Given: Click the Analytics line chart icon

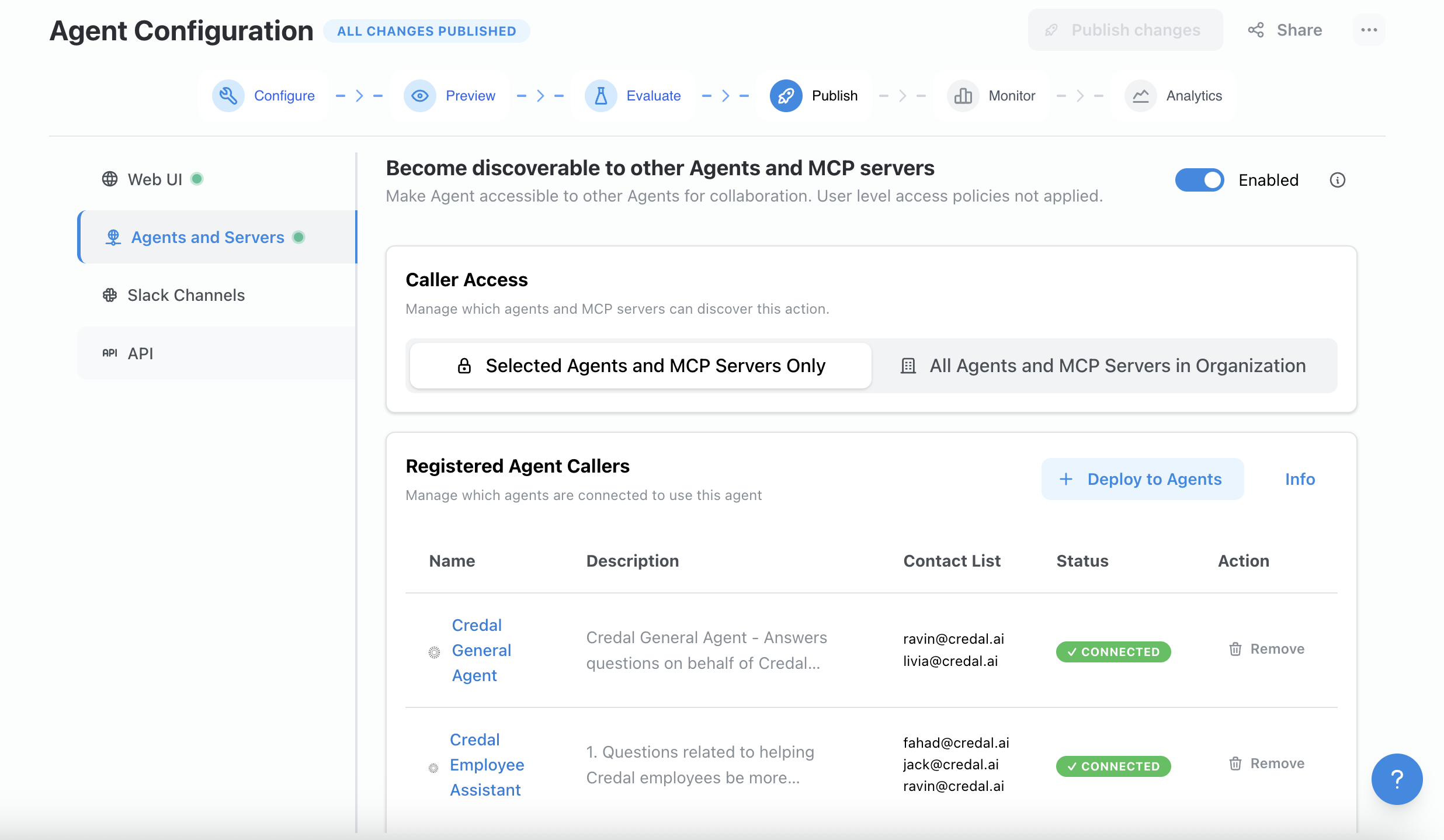Looking at the screenshot, I should pyautogui.click(x=1140, y=96).
